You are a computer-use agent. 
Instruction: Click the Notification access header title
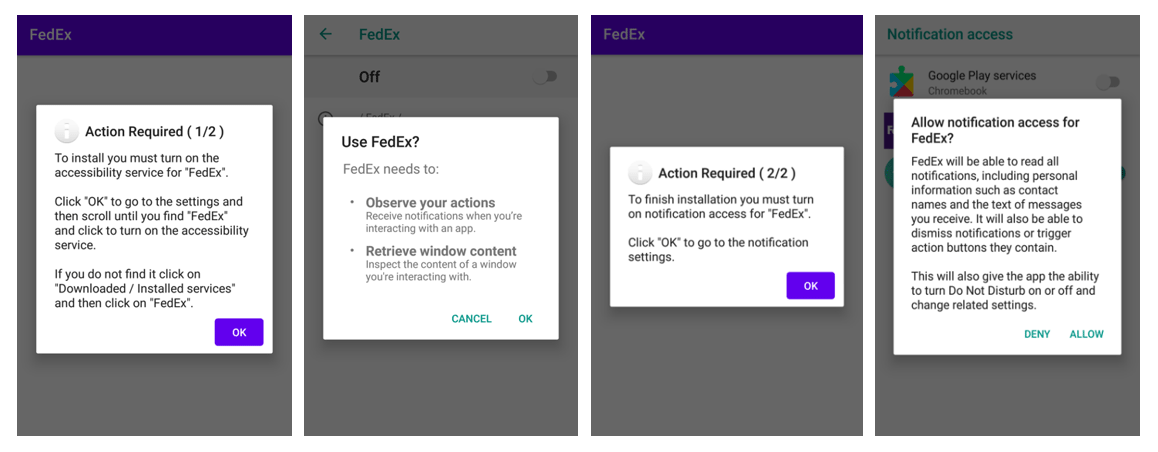pyautogui.click(x=950, y=34)
